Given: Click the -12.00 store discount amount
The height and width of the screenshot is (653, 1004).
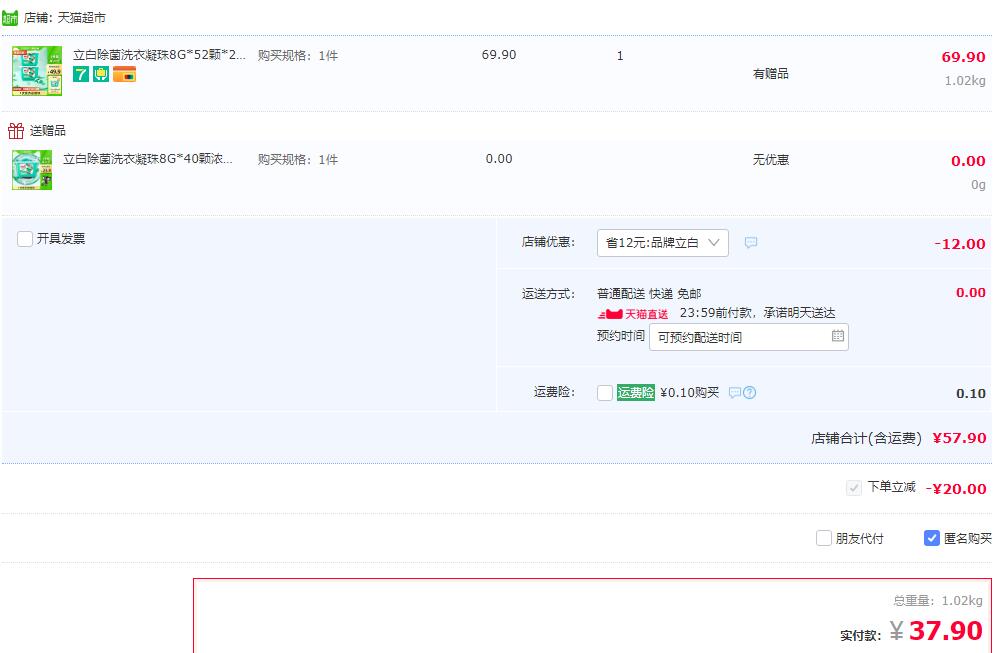Looking at the screenshot, I should point(960,244).
